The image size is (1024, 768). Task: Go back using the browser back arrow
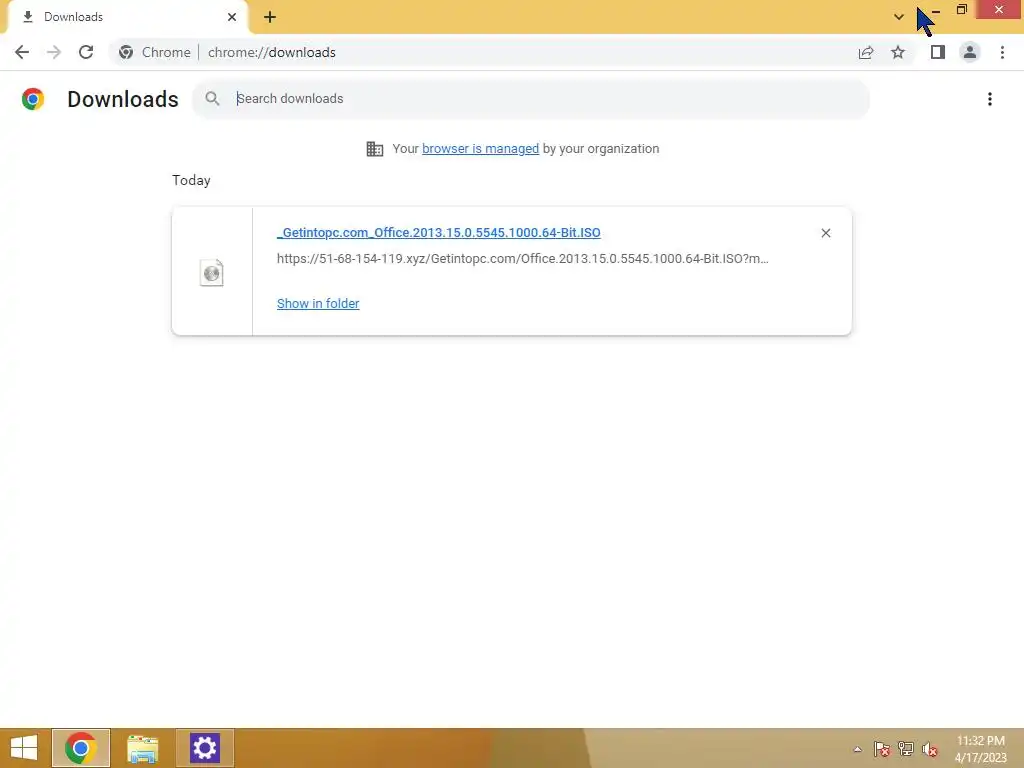pos(22,52)
